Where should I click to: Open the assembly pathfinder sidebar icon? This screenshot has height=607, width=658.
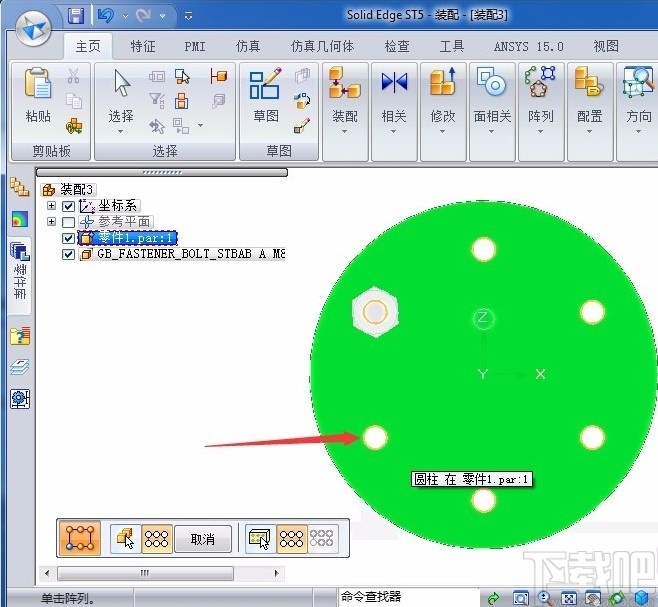(19, 187)
